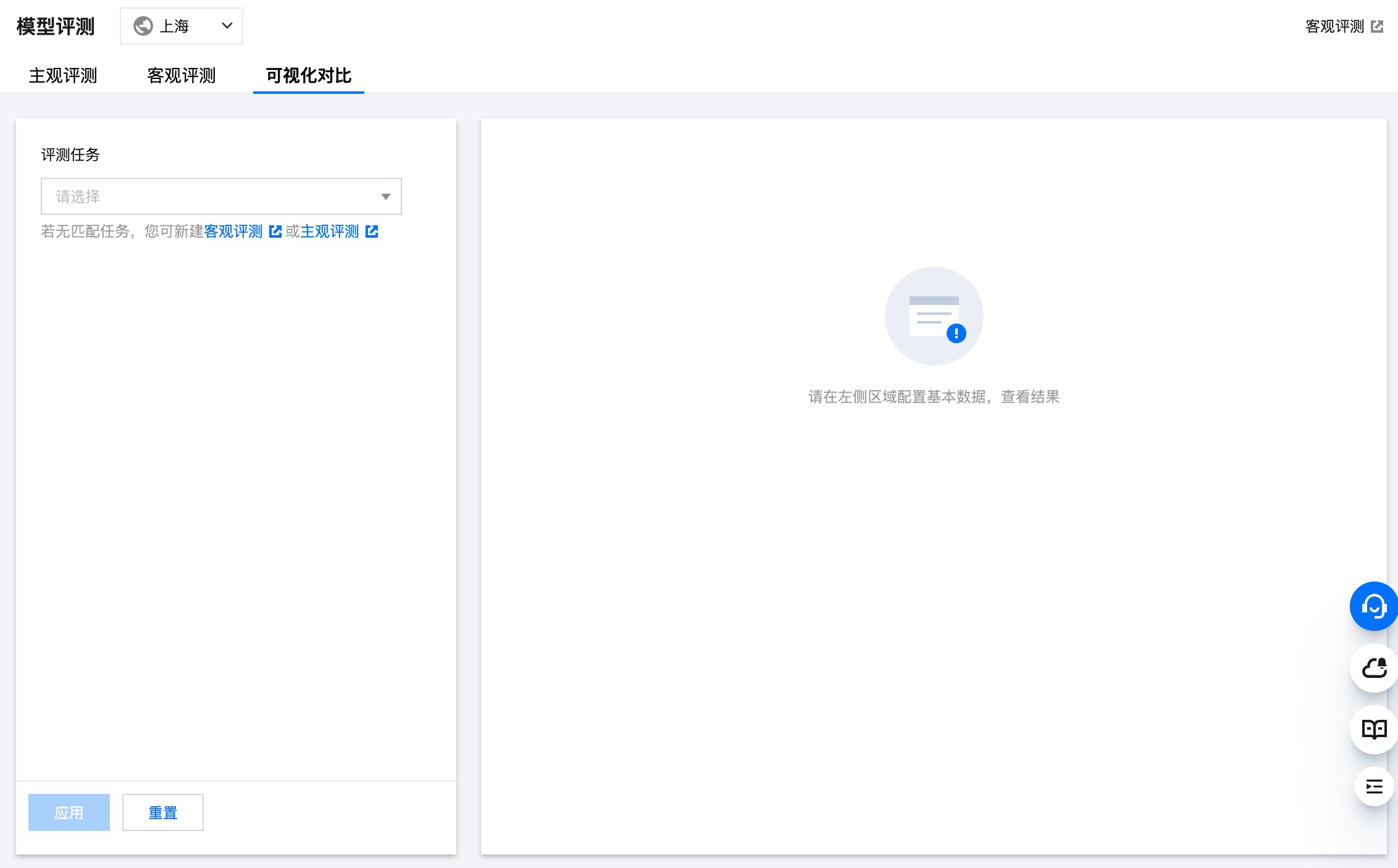Image resolution: width=1398 pixels, height=868 pixels.
Task: Click the collapse menu list icon
Action: click(1373, 787)
